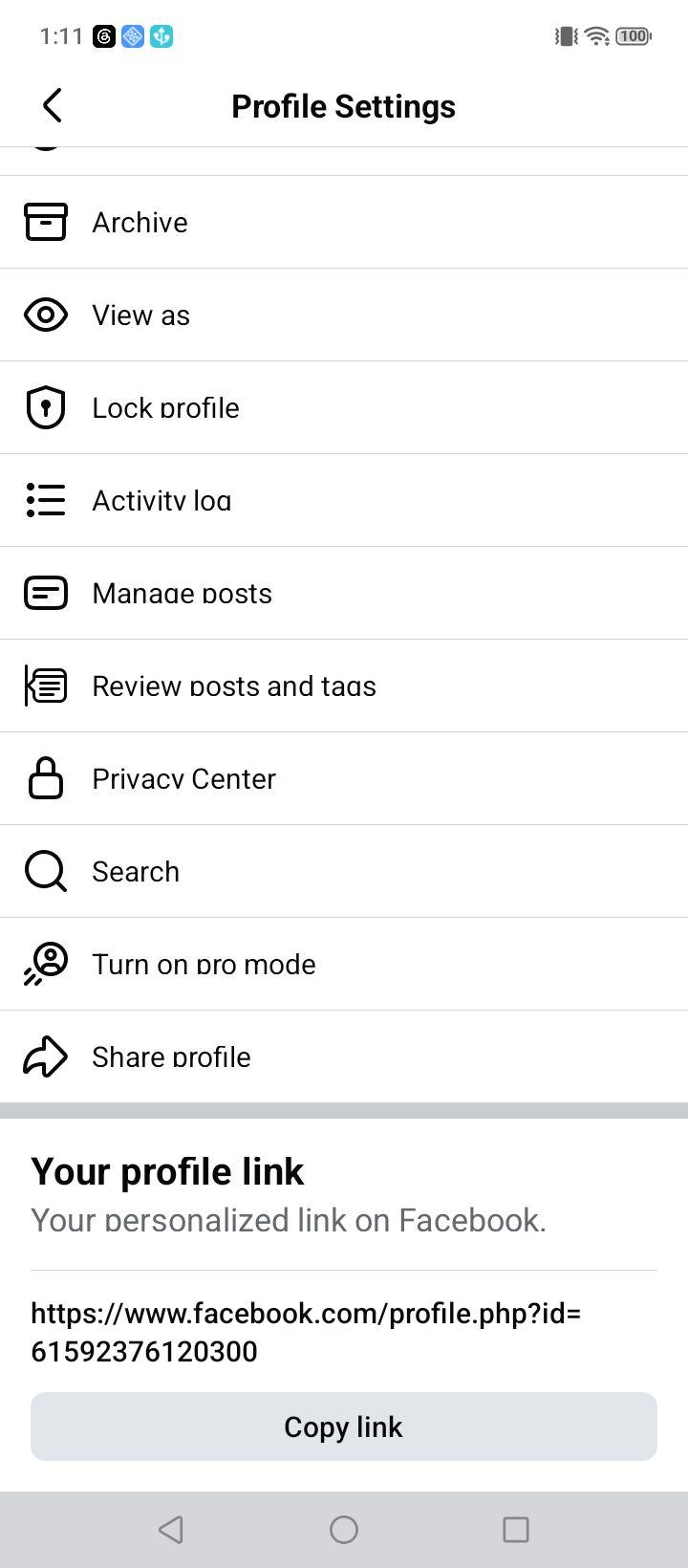Tap the Android home circle button
This screenshot has width=688, height=1568.
pyautogui.click(x=344, y=1530)
